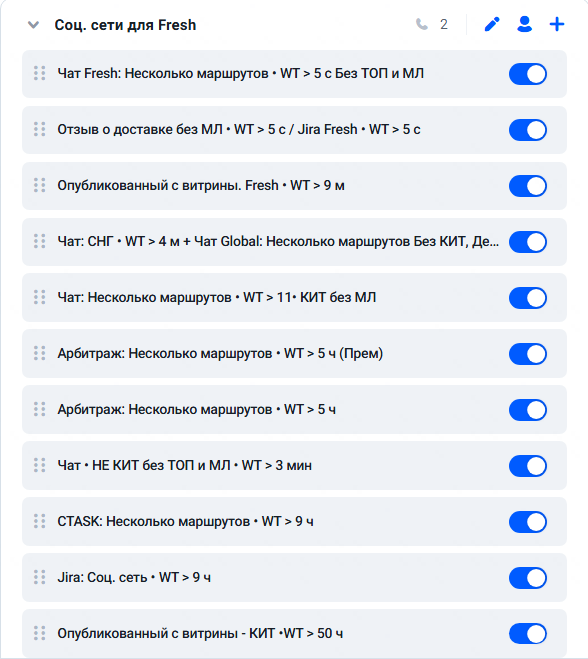Add a new rule with the plus icon

pyautogui.click(x=557, y=24)
